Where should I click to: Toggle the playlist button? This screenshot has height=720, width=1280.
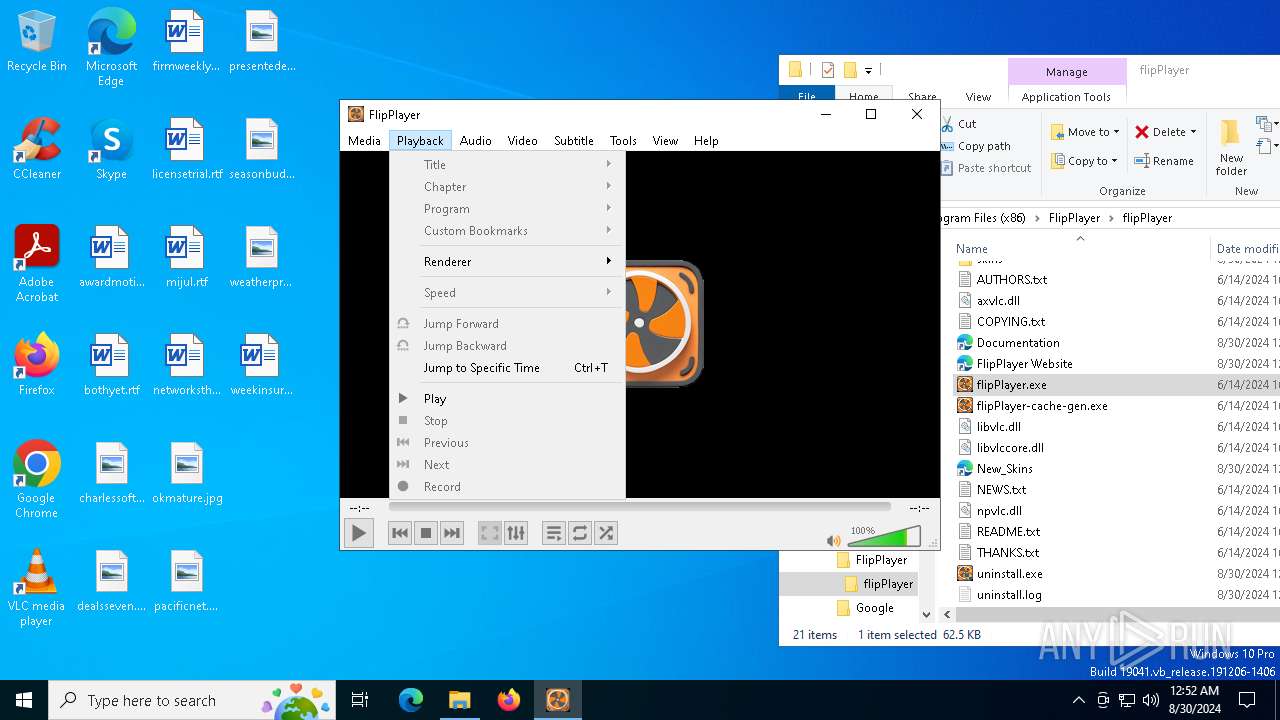pyautogui.click(x=553, y=533)
